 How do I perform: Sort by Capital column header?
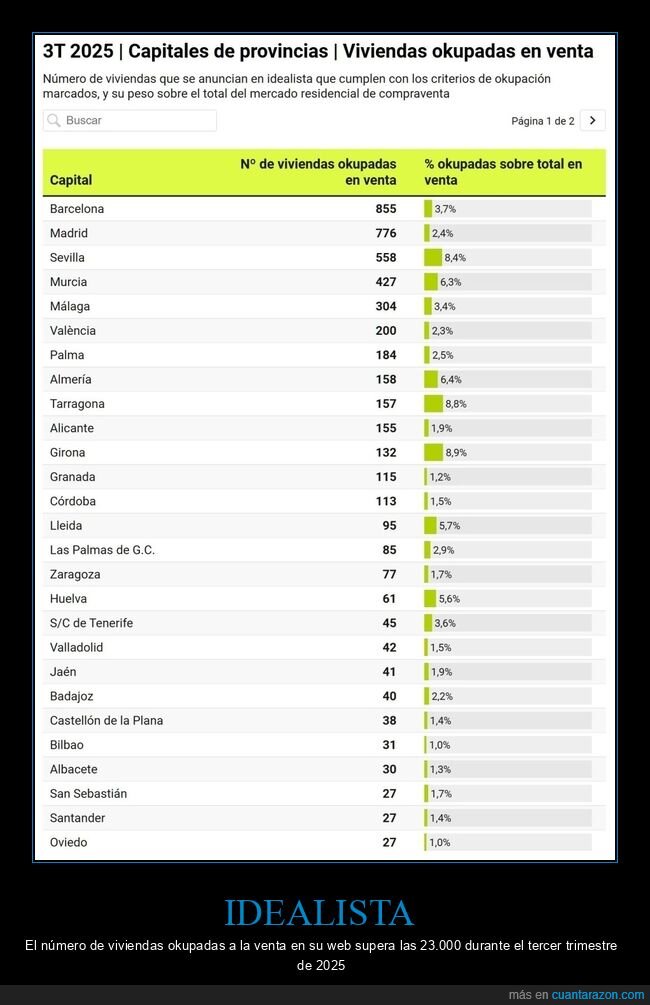click(71, 180)
